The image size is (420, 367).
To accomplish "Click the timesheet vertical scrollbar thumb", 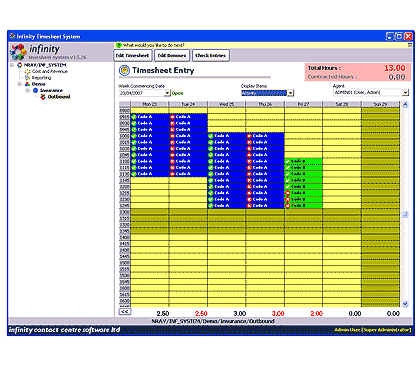I will point(405,214).
